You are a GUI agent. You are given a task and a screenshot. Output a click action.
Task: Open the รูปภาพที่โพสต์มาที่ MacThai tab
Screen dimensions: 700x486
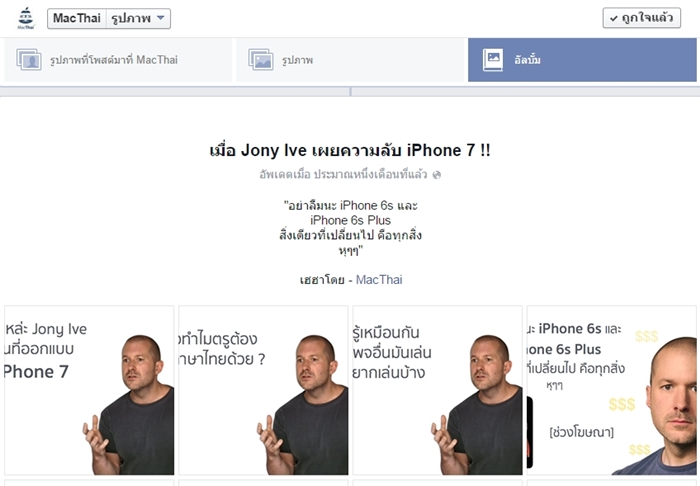(118, 60)
